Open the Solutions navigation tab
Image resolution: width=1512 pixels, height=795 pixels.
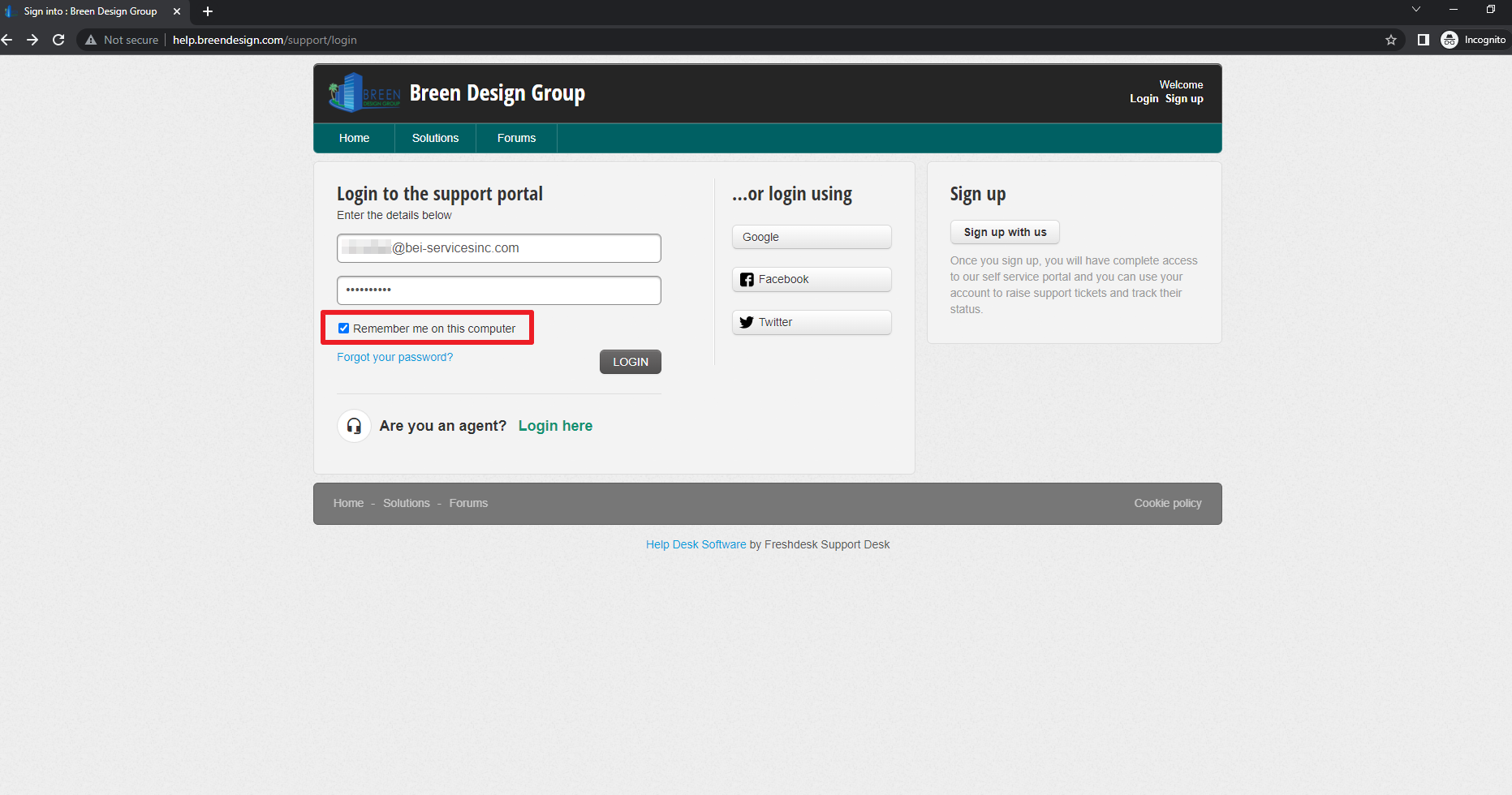point(435,138)
